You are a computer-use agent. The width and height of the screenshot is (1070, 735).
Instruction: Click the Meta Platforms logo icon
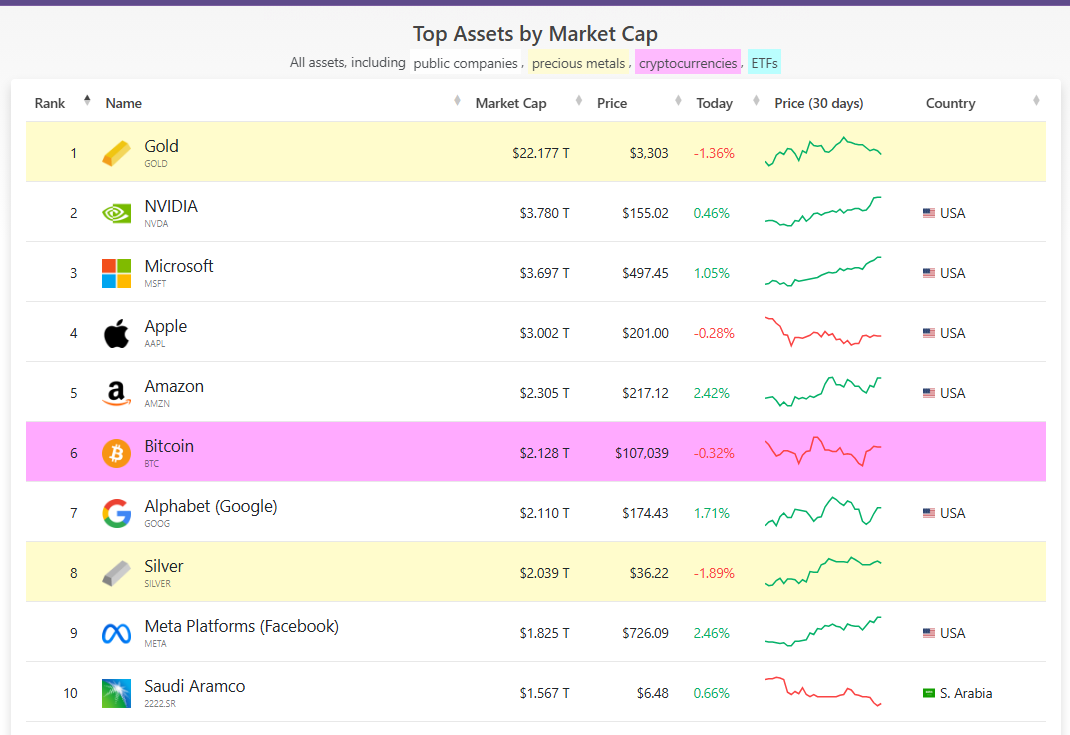(x=116, y=633)
